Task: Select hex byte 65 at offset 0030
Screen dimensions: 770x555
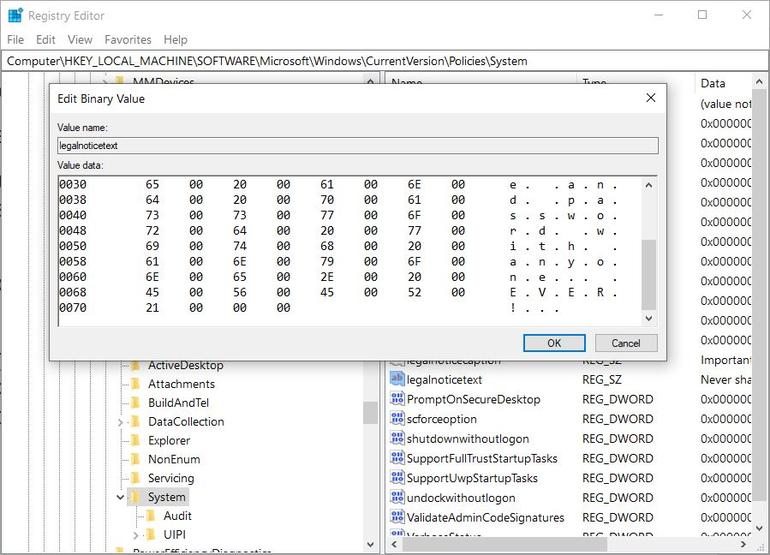Action: point(152,184)
